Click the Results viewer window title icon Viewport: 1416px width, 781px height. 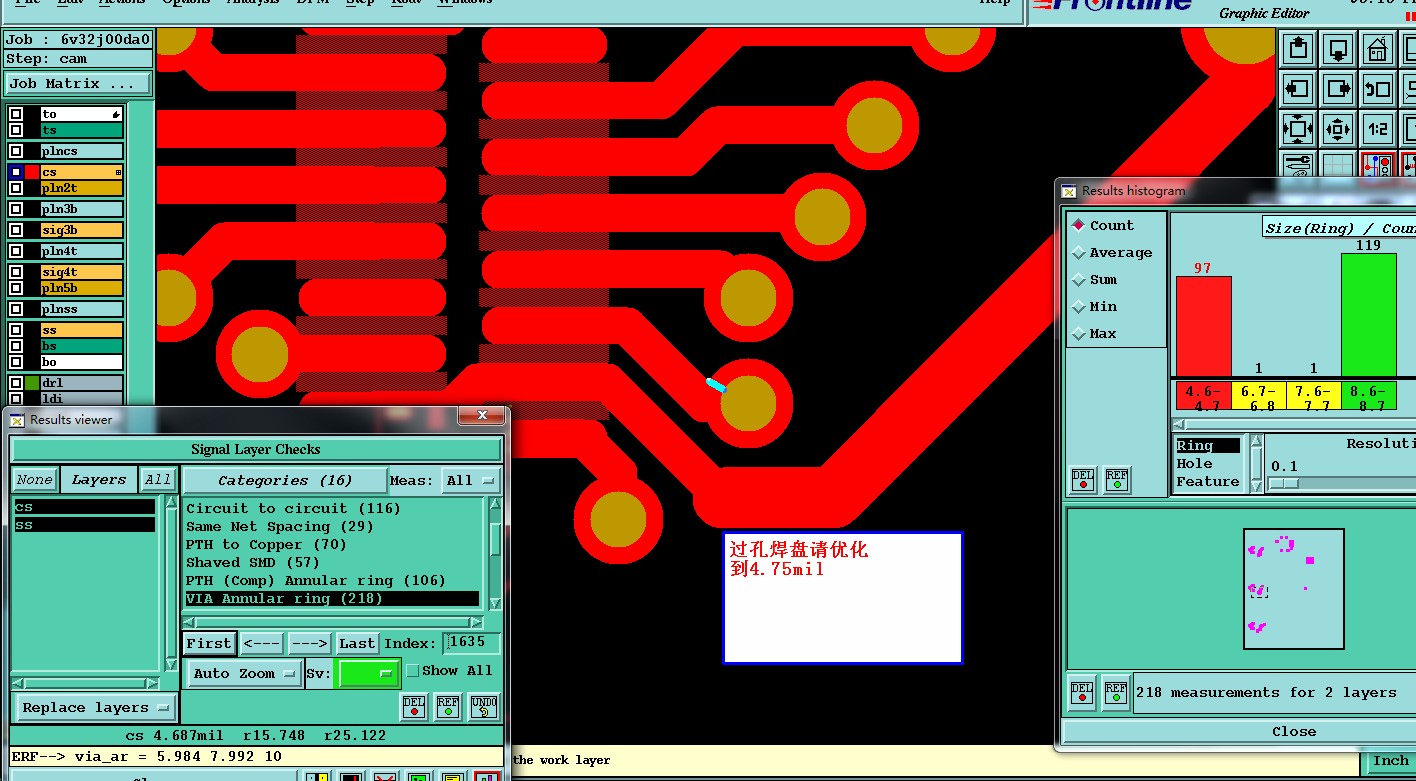tap(17, 420)
